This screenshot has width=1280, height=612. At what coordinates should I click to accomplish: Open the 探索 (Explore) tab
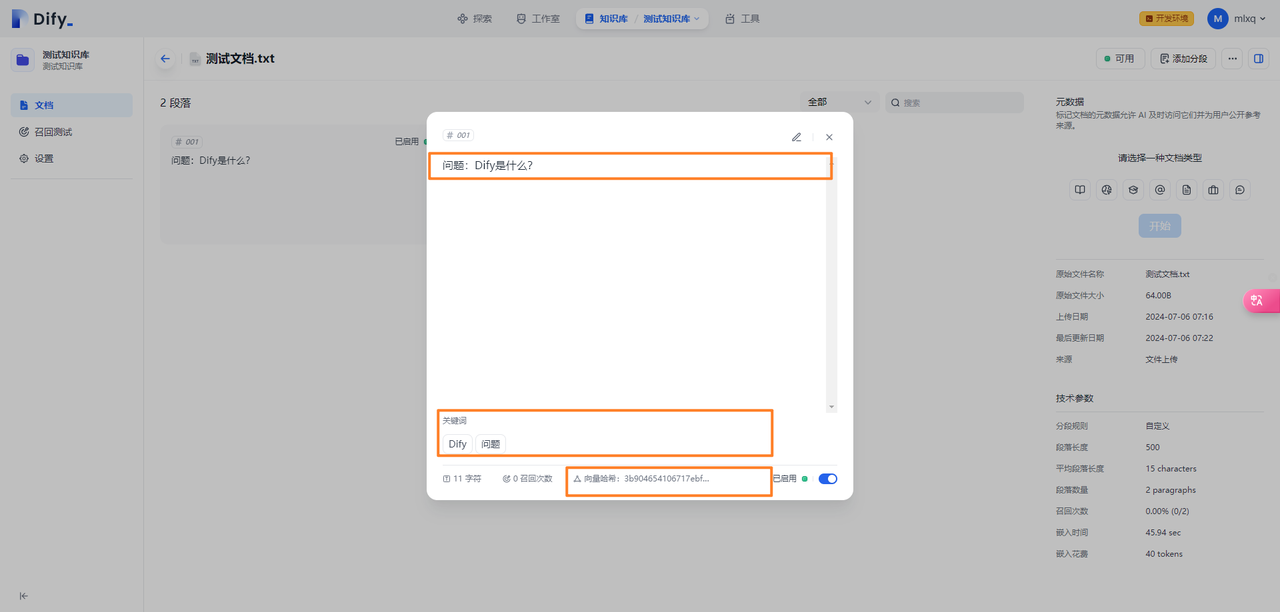(x=474, y=18)
